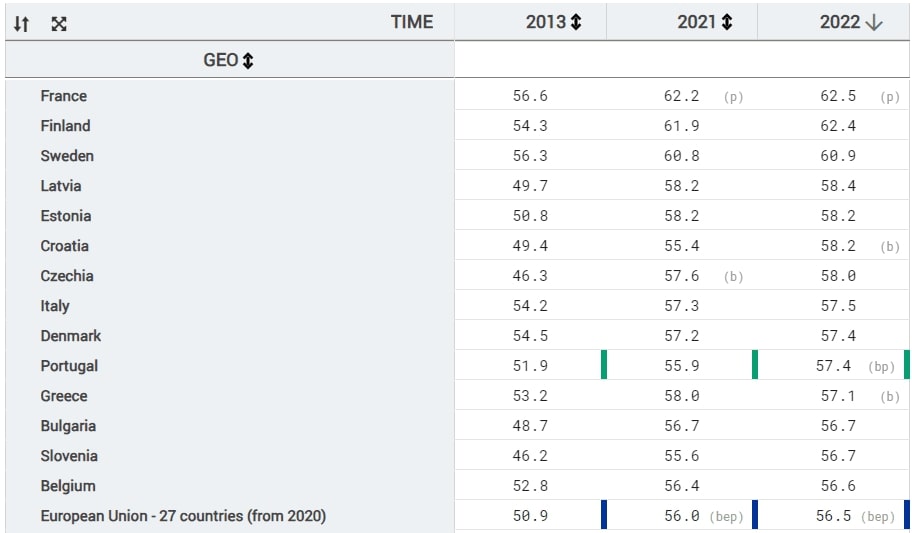Click the green marker in Portugal 2013 cell
The height and width of the screenshot is (533, 912).
[604, 365]
